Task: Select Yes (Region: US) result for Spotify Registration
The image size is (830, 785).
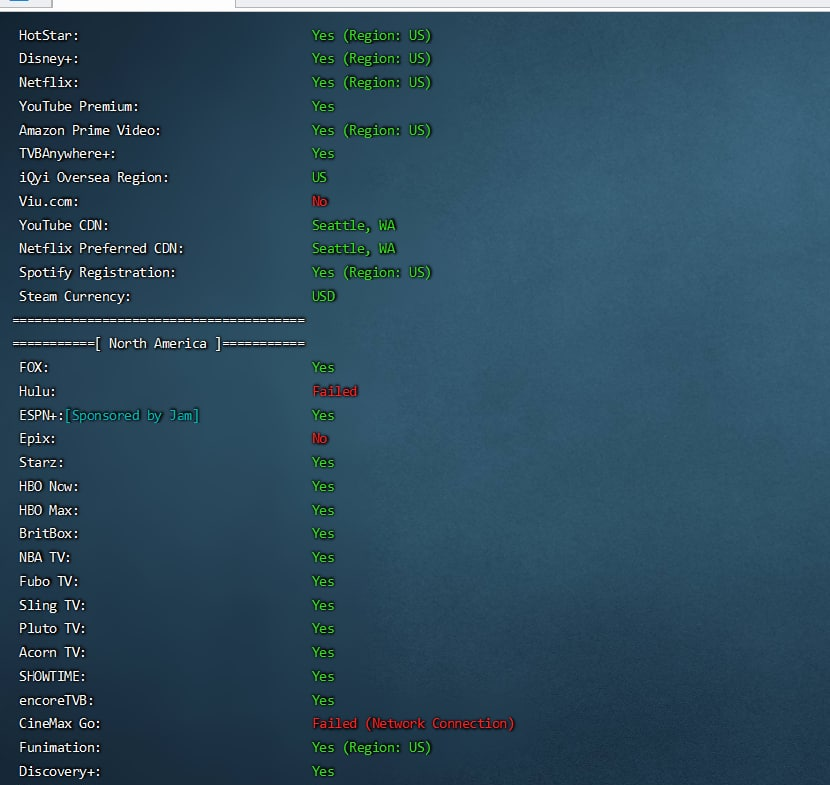Action: coord(372,273)
